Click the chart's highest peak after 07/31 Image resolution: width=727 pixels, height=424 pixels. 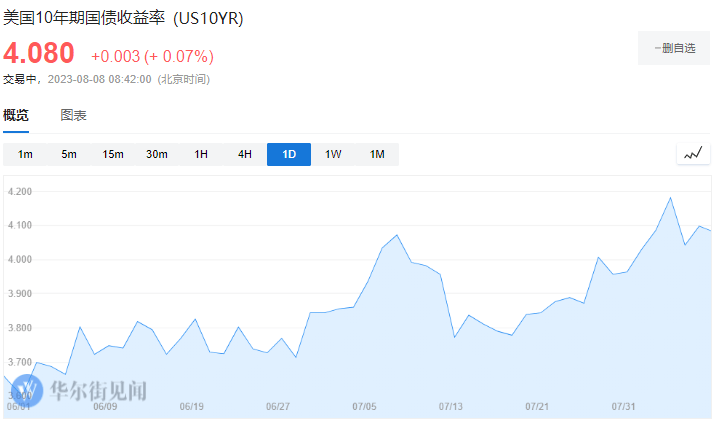[670, 198]
